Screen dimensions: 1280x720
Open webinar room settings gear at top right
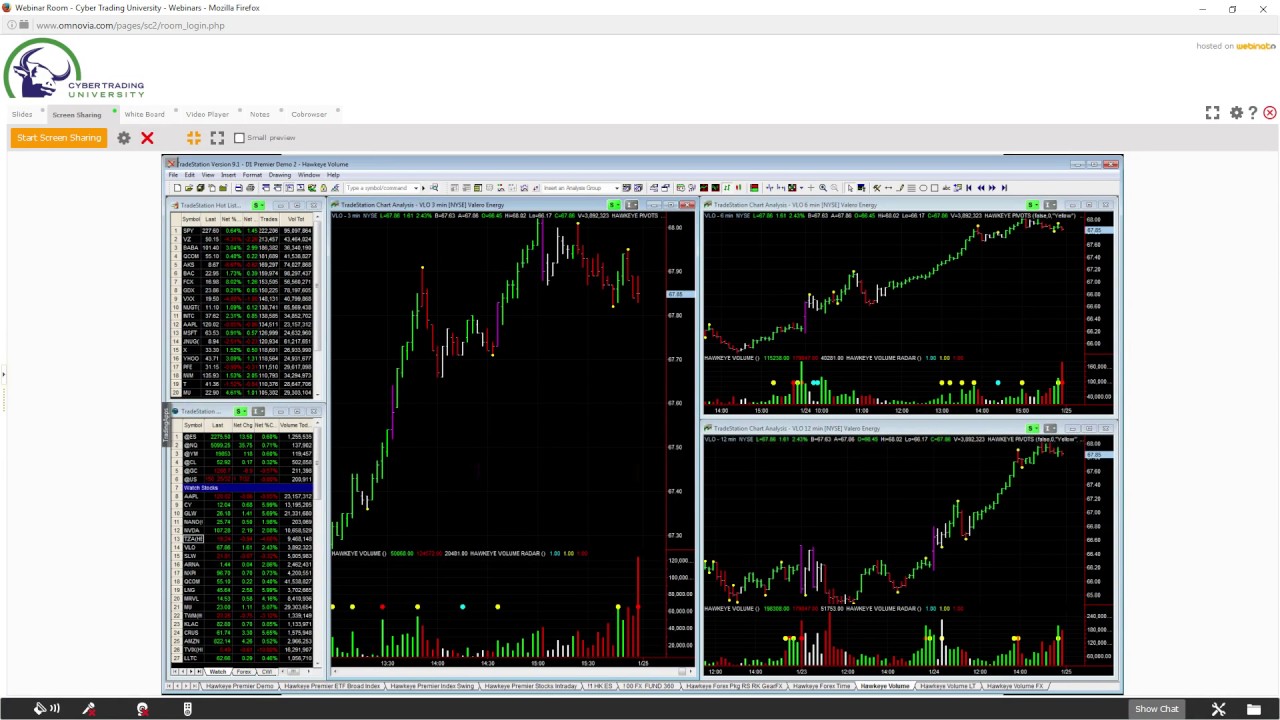[1236, 113]
